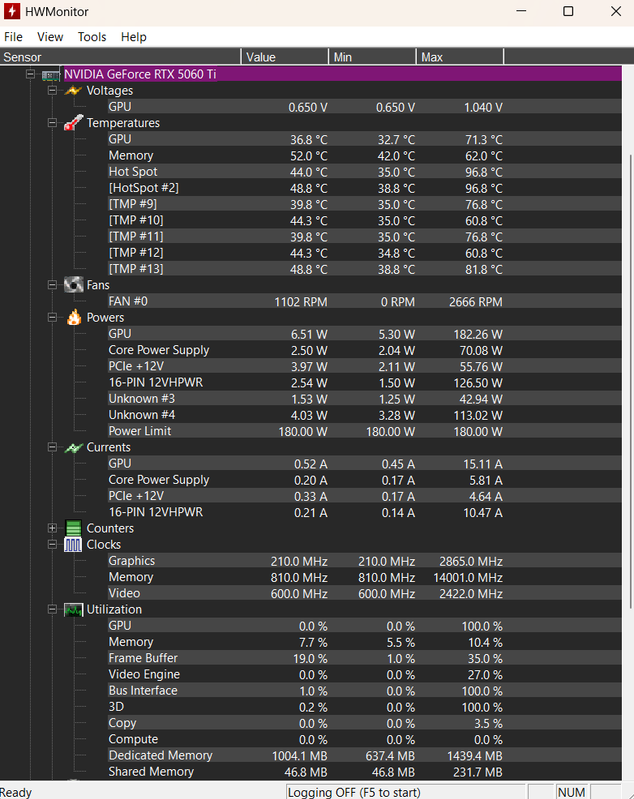Collapse the Powers section
Viewport: 634px width, 799px height.
coord(52,317)
